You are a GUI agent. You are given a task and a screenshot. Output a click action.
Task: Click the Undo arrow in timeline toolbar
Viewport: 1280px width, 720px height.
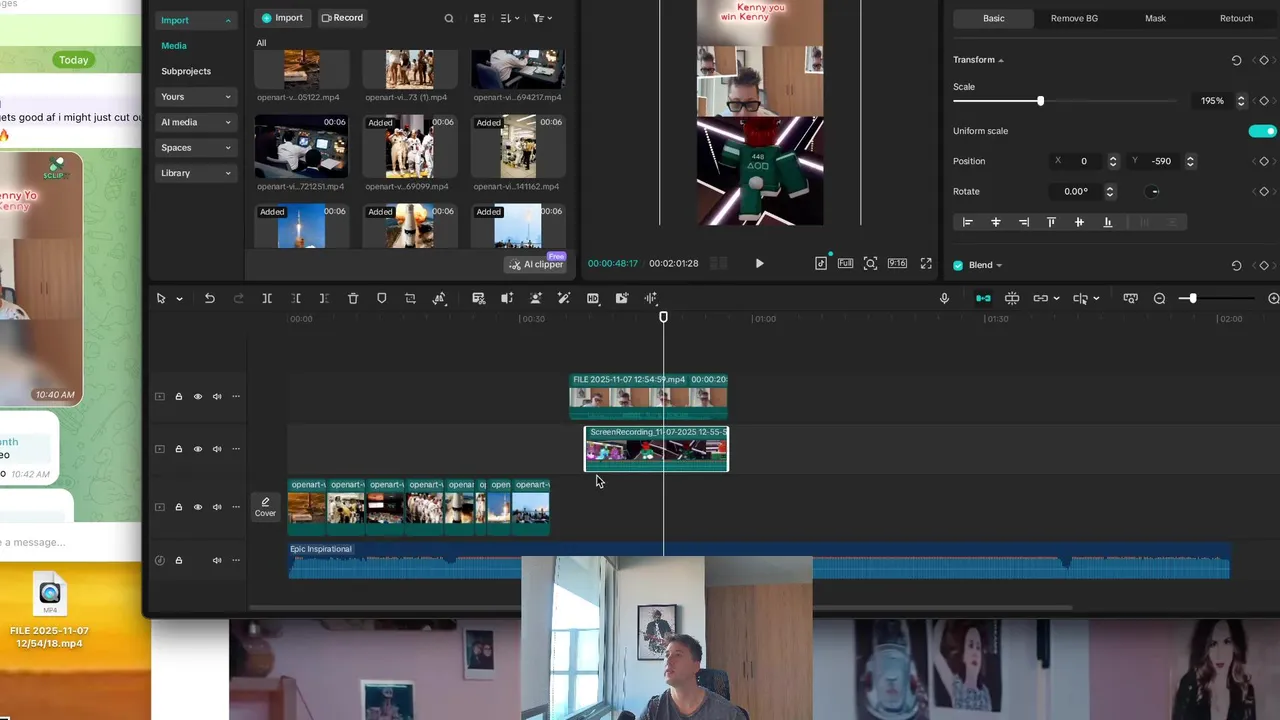tap(209, 298)
